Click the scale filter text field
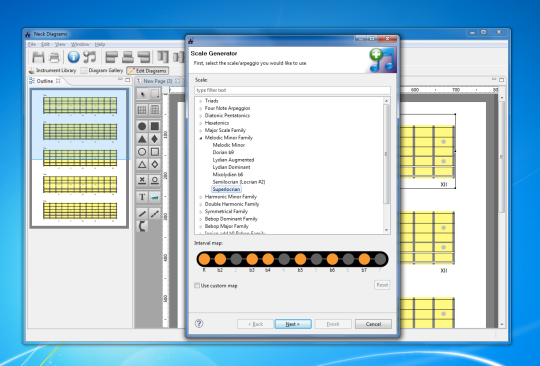540x366 pixels. (292, 90)
